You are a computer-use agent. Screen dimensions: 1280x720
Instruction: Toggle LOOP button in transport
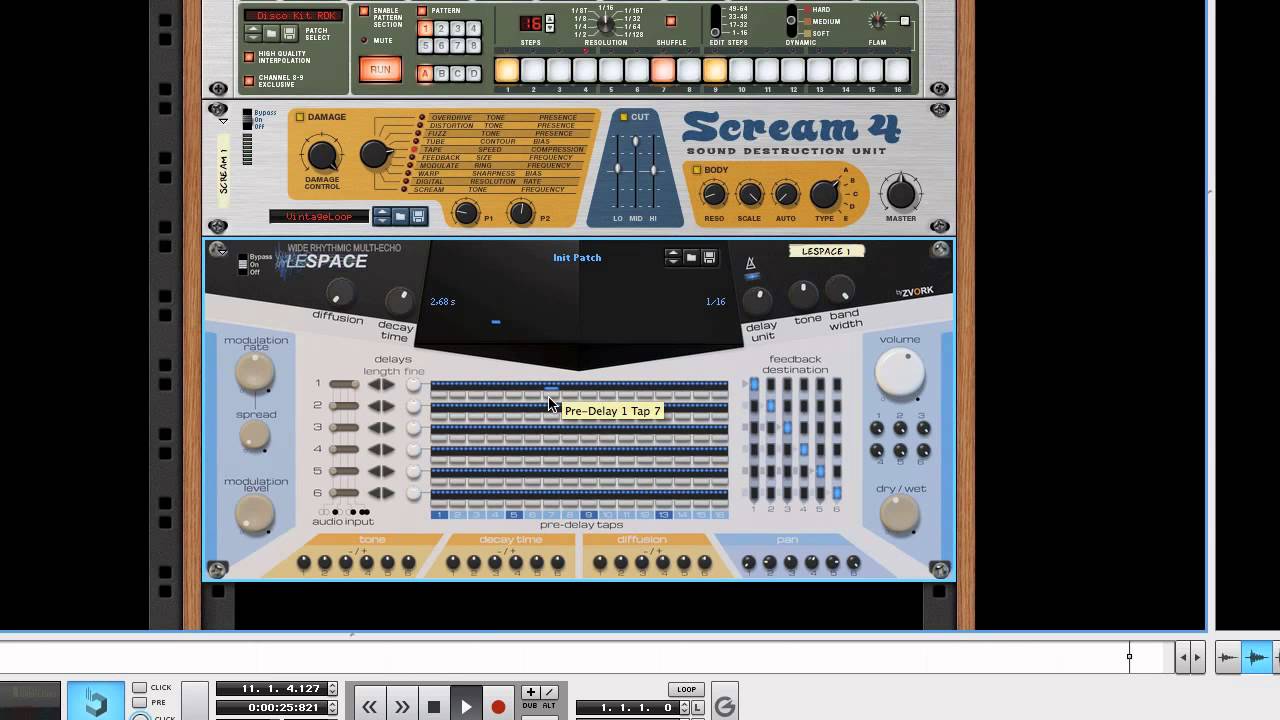[x=686, y=689]
